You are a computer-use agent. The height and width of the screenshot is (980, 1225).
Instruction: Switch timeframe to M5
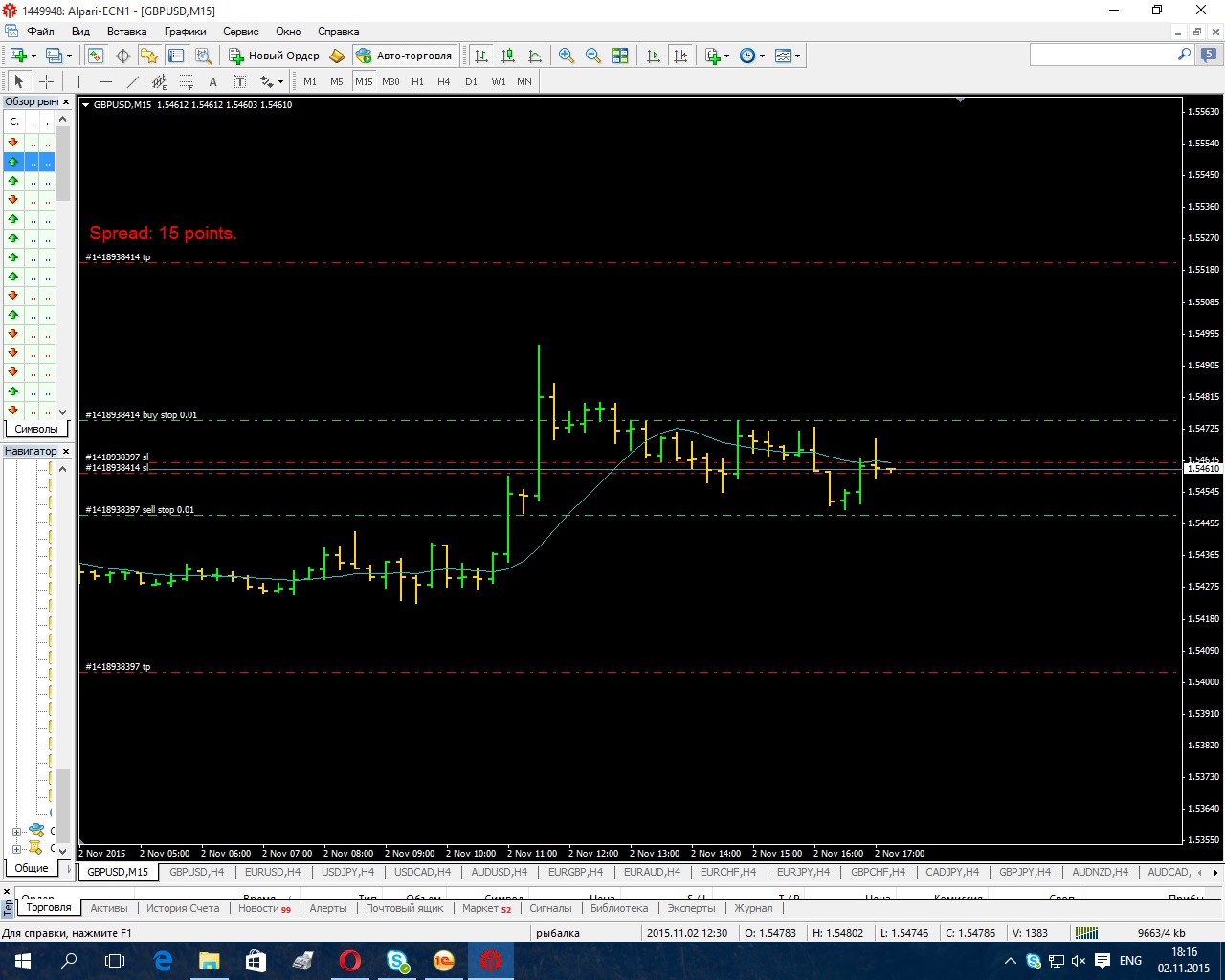click(x=337, y=81)
